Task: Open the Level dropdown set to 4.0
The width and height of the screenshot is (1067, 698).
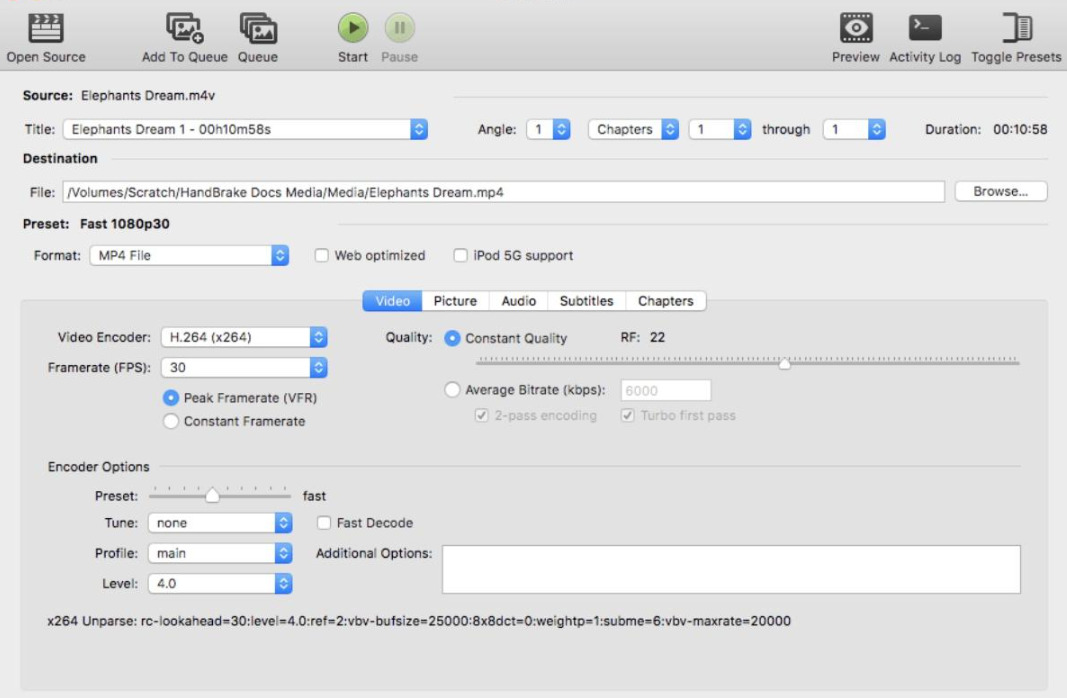Action: pyautogui.click(x=220, y=583)
